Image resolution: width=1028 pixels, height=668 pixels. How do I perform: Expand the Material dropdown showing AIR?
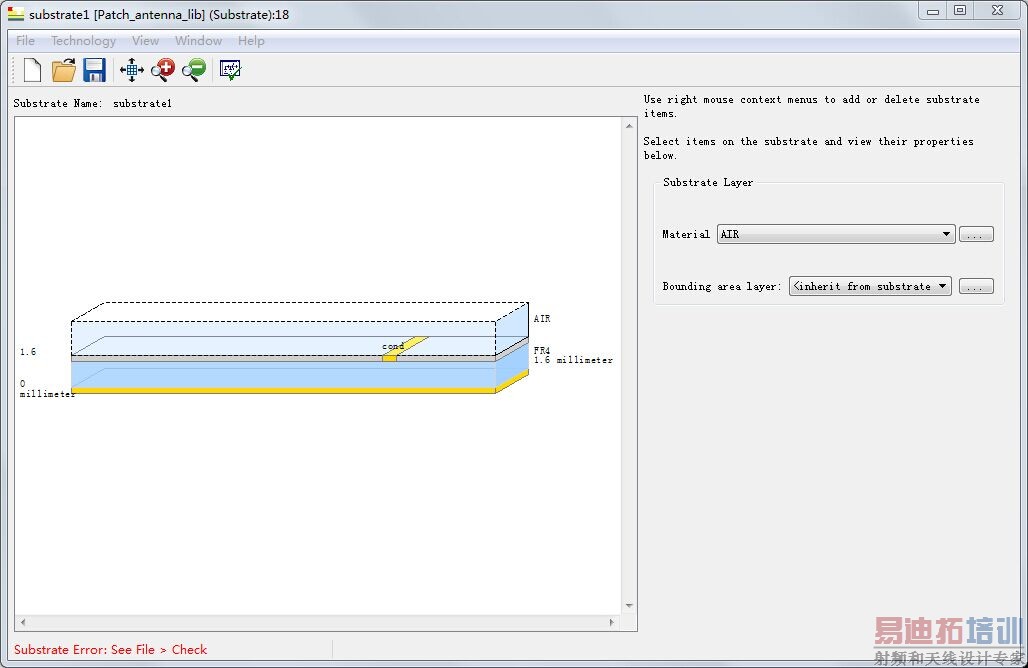[x=836, y=234]
